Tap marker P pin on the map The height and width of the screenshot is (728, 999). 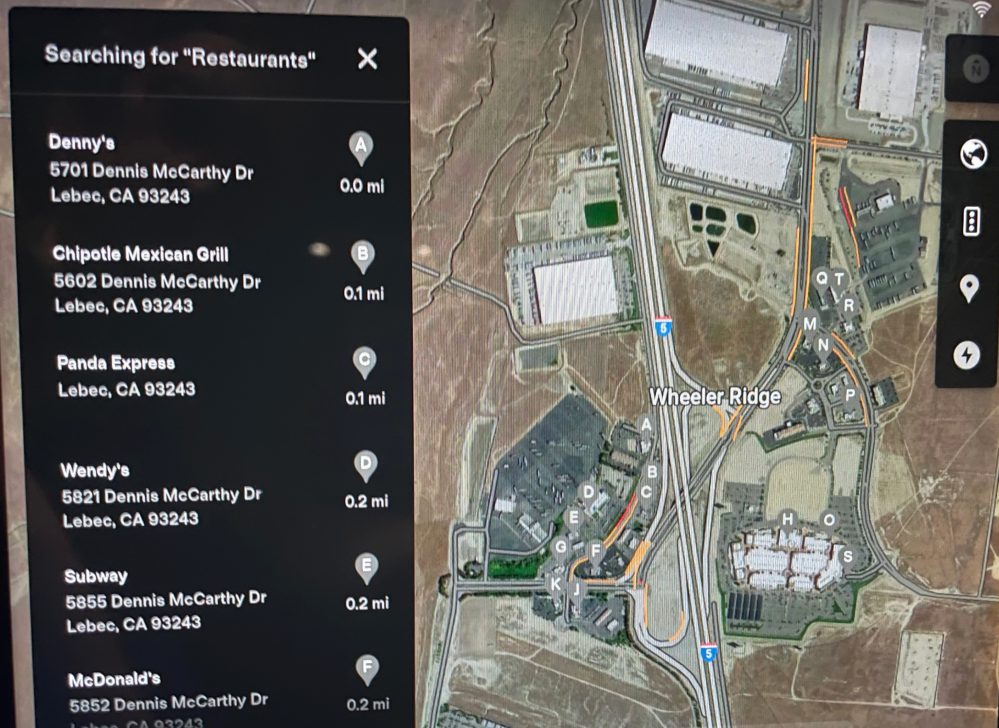click(849, 397)
